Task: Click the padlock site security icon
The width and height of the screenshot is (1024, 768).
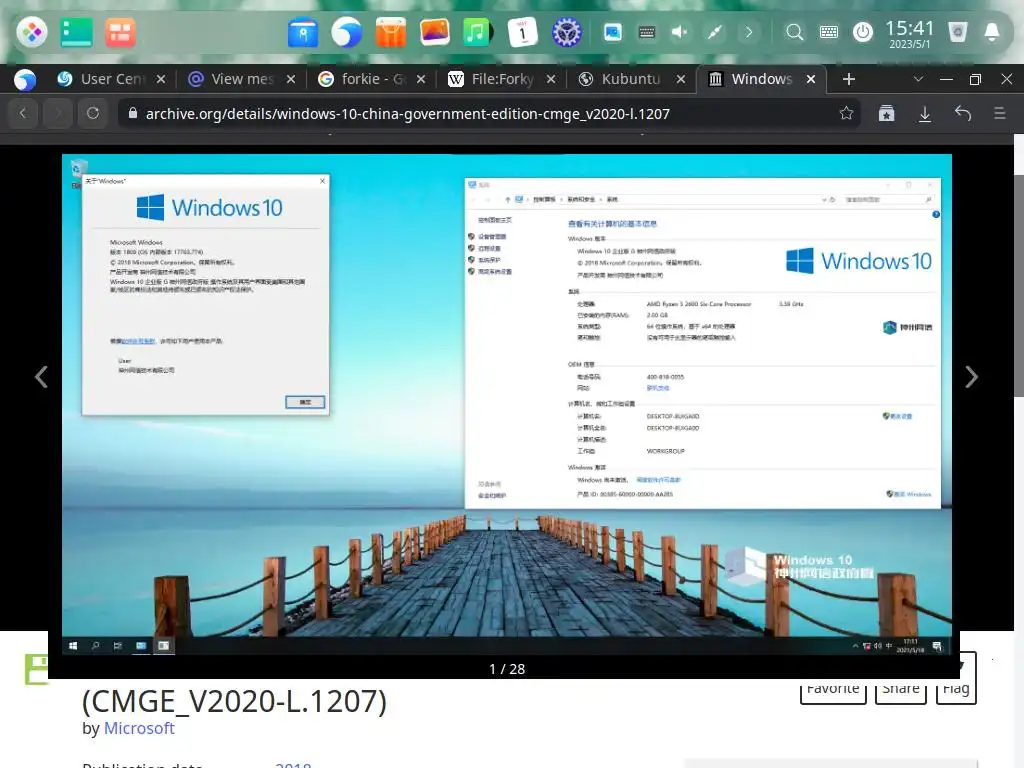Action: [x=133, y=113]
